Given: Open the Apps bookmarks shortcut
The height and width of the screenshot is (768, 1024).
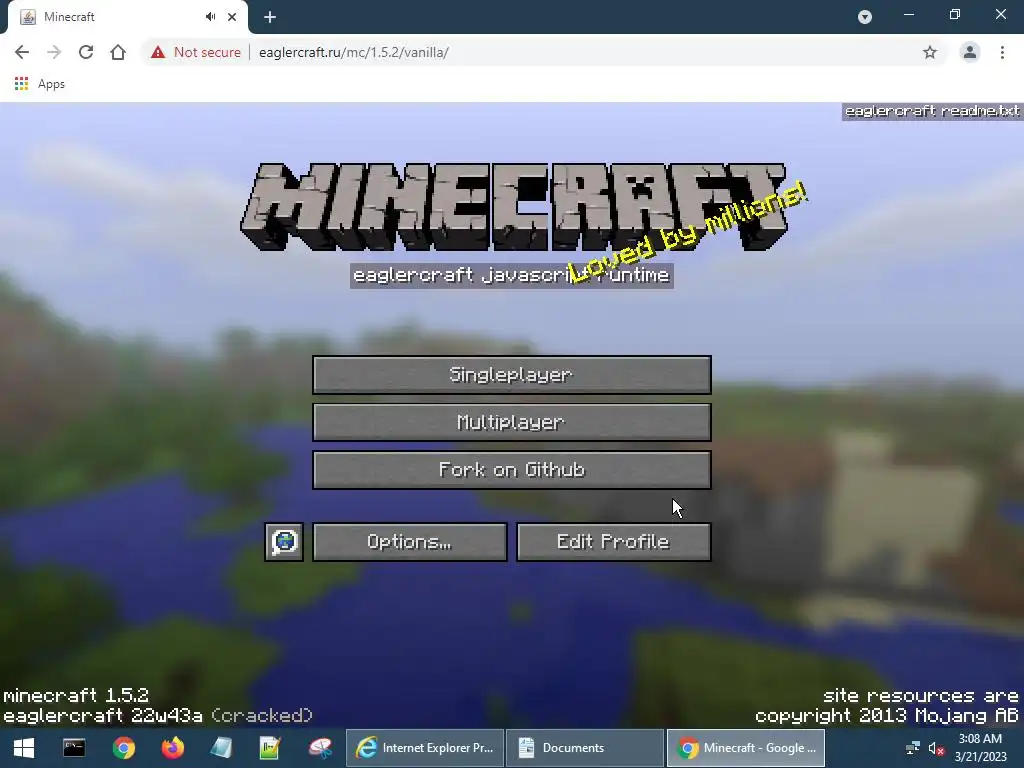Looking at the screenshot, I should [x=40, y=84].
